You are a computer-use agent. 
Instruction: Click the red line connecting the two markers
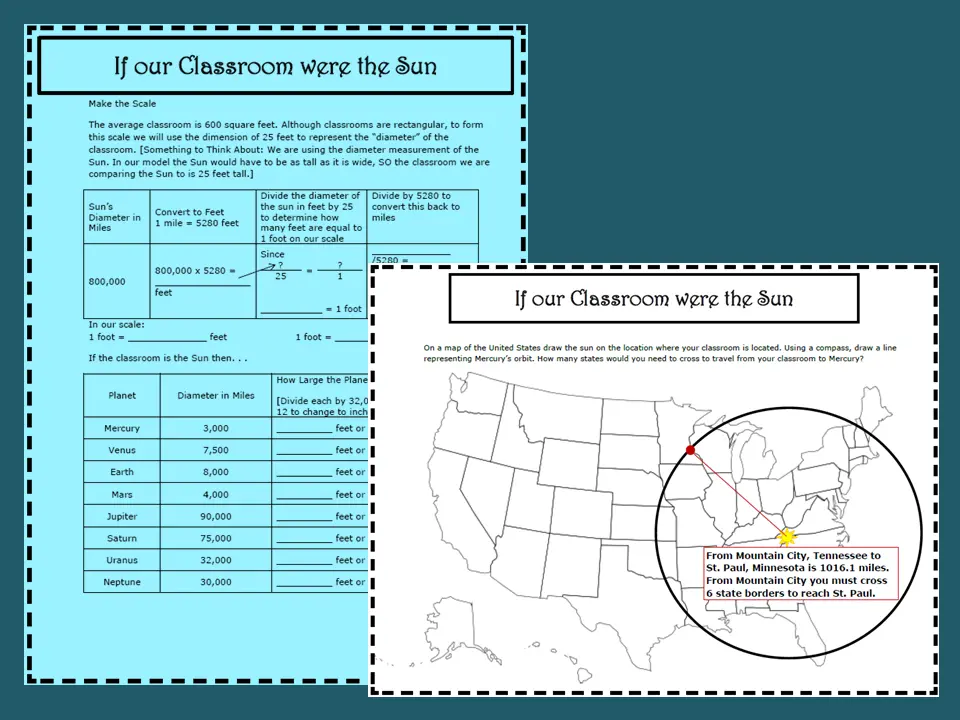[738, 493]
